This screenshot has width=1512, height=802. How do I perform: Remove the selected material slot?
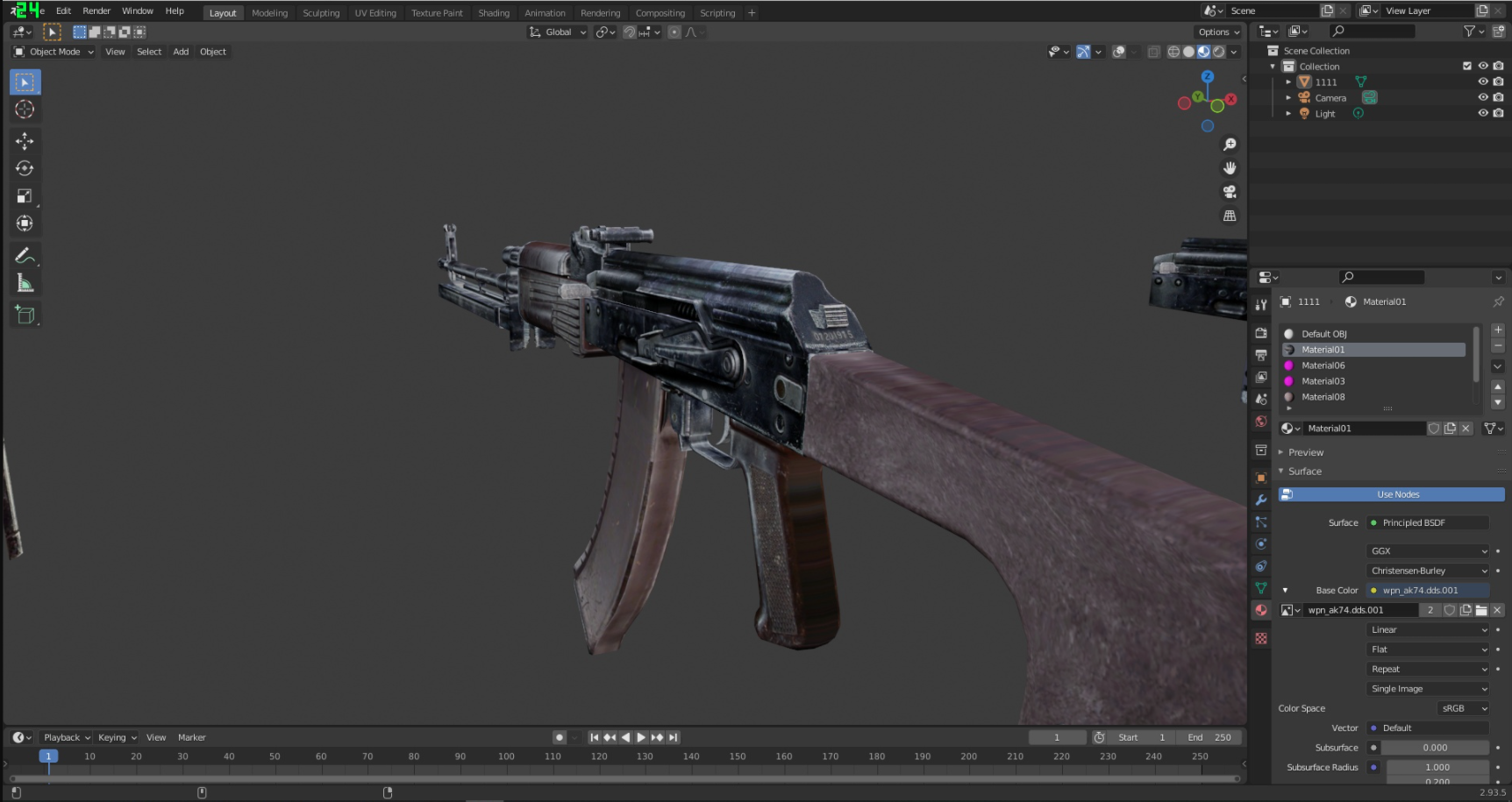(1498, 346)
